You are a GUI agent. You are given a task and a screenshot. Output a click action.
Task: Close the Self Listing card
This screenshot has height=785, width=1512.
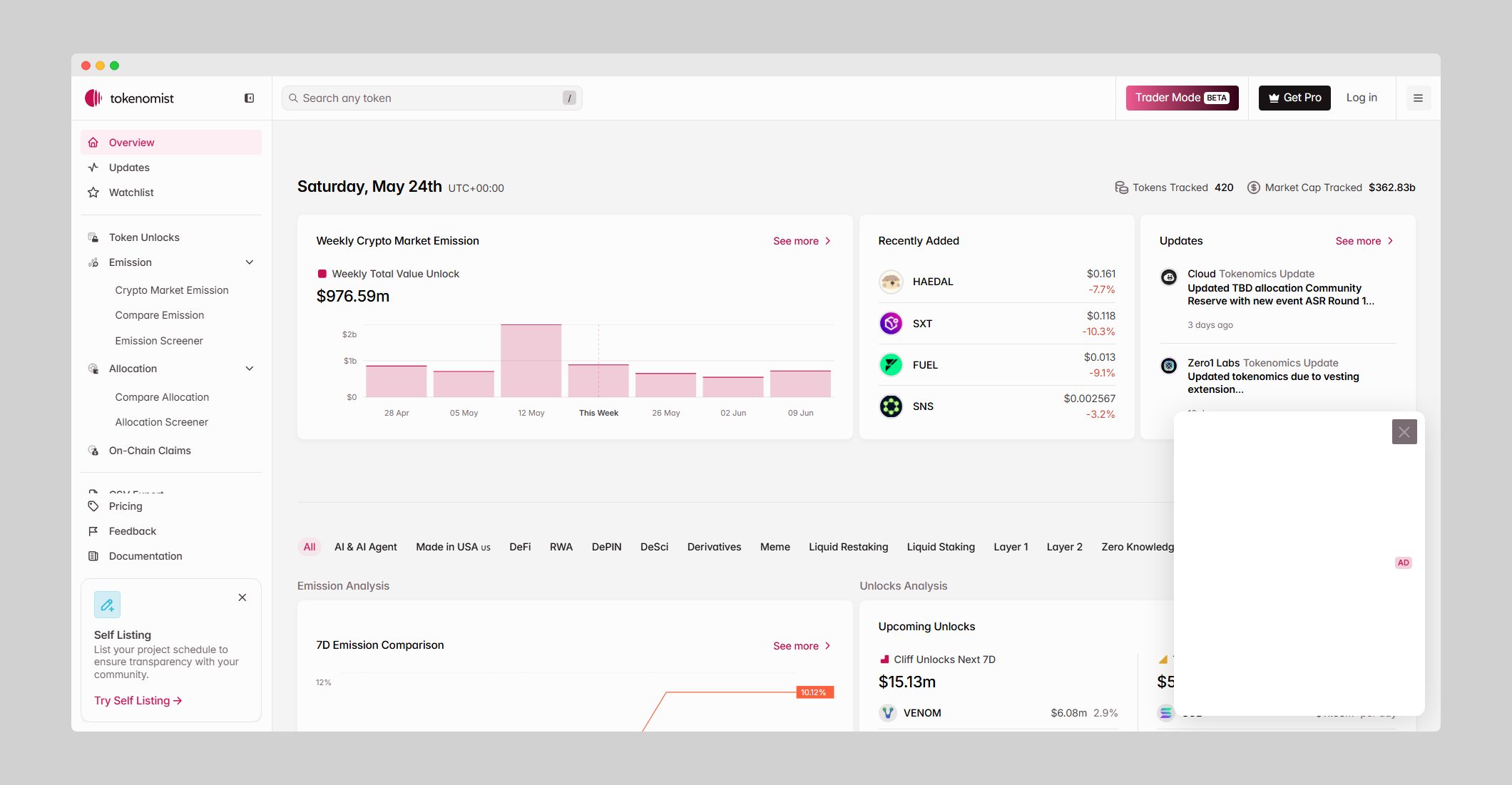[242, 597]
